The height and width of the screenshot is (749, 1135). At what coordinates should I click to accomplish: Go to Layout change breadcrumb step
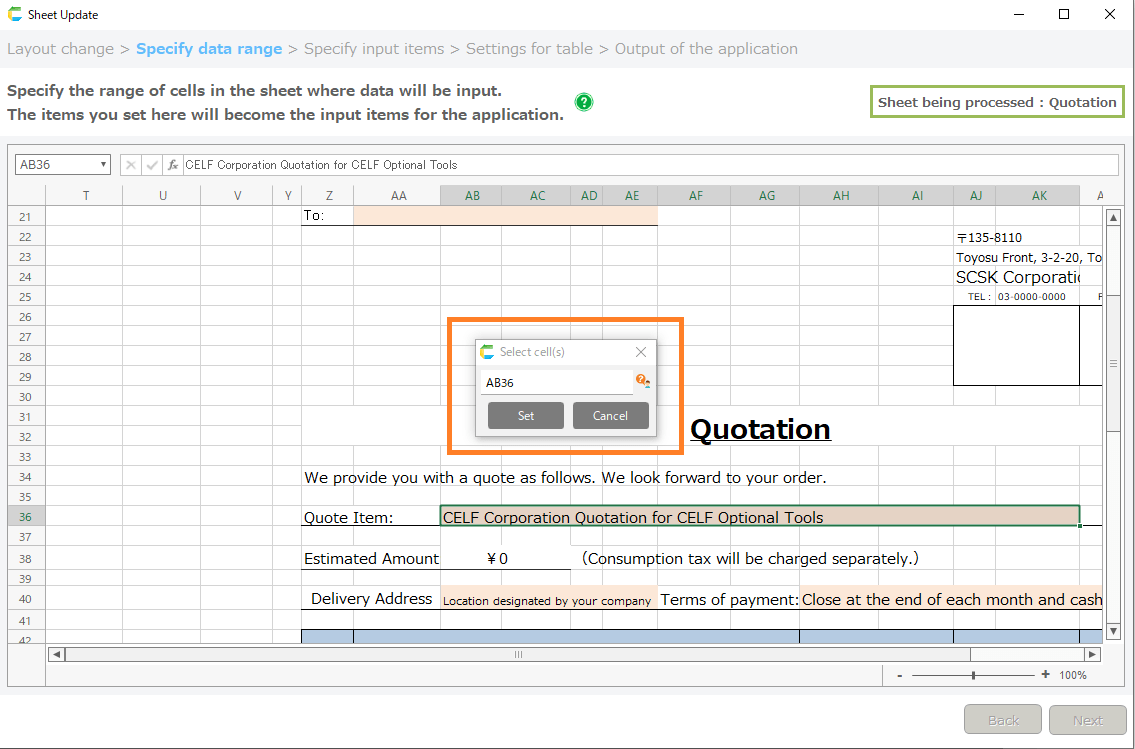[60, 49]
